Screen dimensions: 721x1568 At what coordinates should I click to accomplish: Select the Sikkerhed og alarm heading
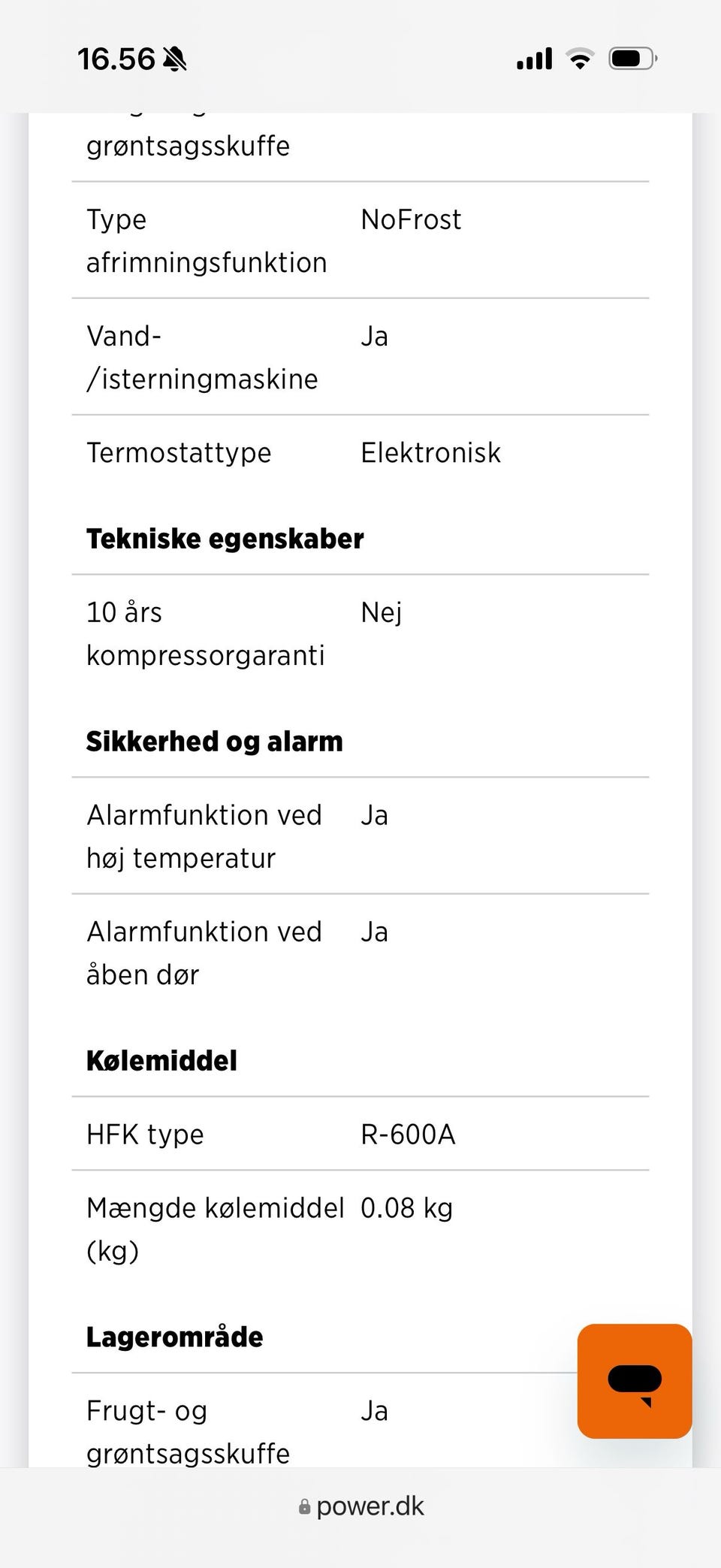pos(214,742)
